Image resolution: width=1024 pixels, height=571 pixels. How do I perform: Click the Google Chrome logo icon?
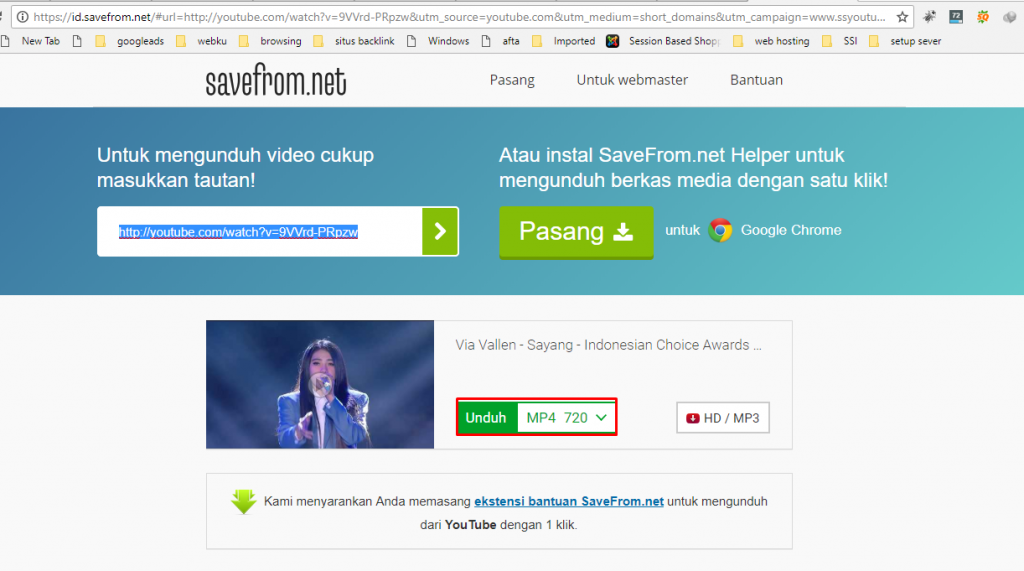(x=720, y=230)
